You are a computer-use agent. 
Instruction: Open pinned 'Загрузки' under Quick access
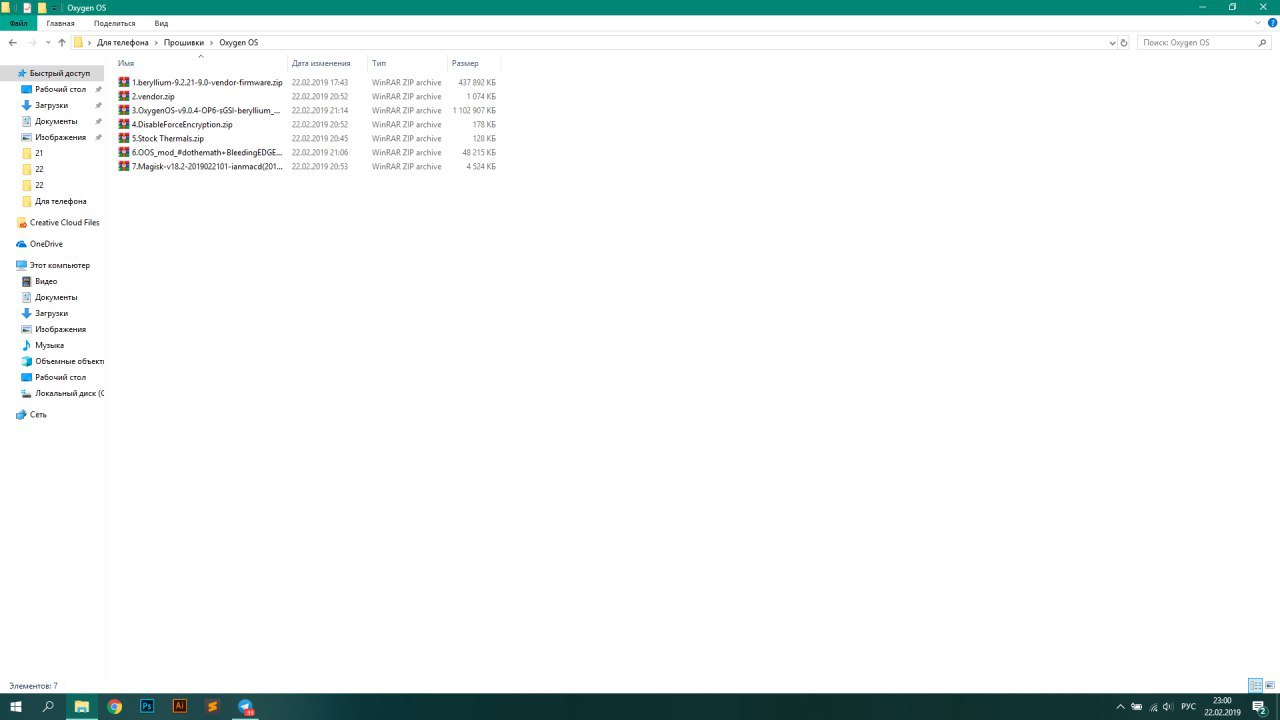pyautogui.click(x=51, y=105)
